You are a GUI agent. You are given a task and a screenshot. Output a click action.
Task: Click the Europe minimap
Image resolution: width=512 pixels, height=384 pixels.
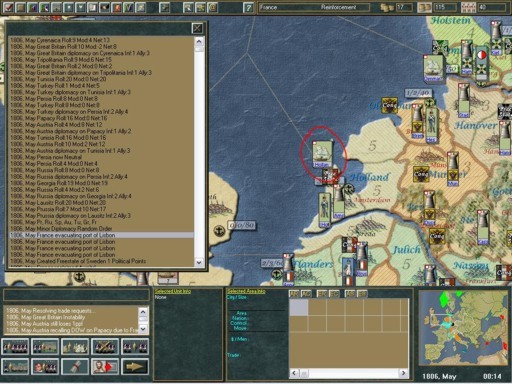coord(464,328)
